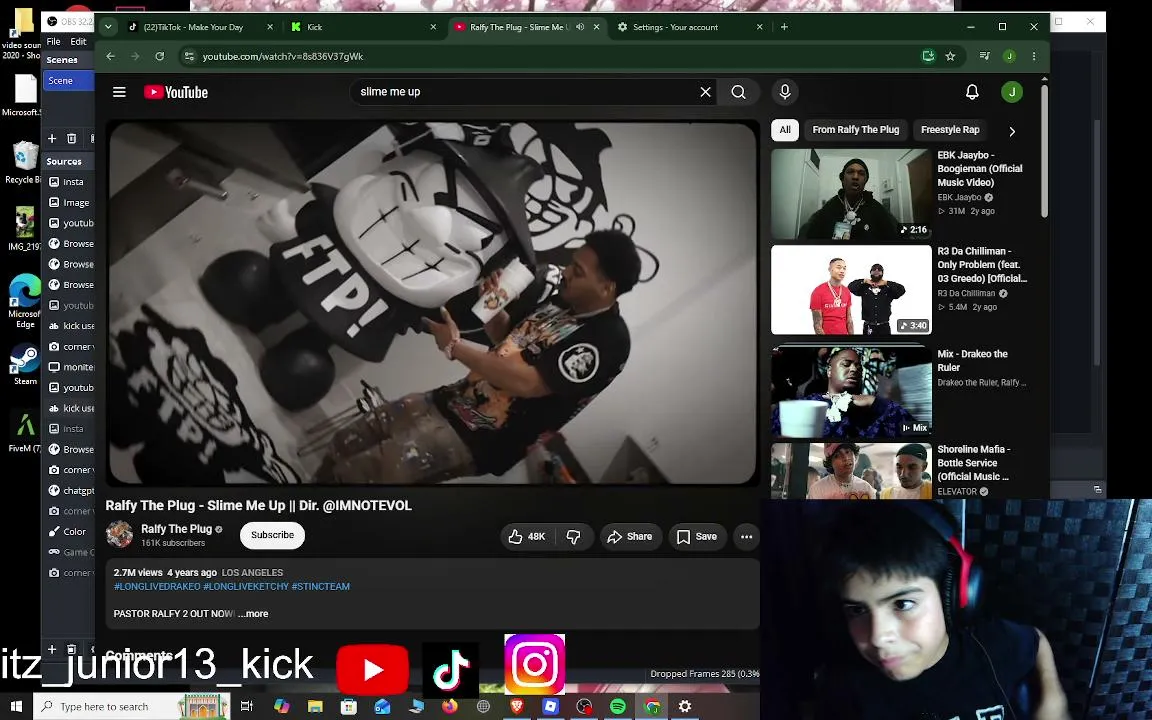Open Chrome tab search dropdown

pos(108,26)
